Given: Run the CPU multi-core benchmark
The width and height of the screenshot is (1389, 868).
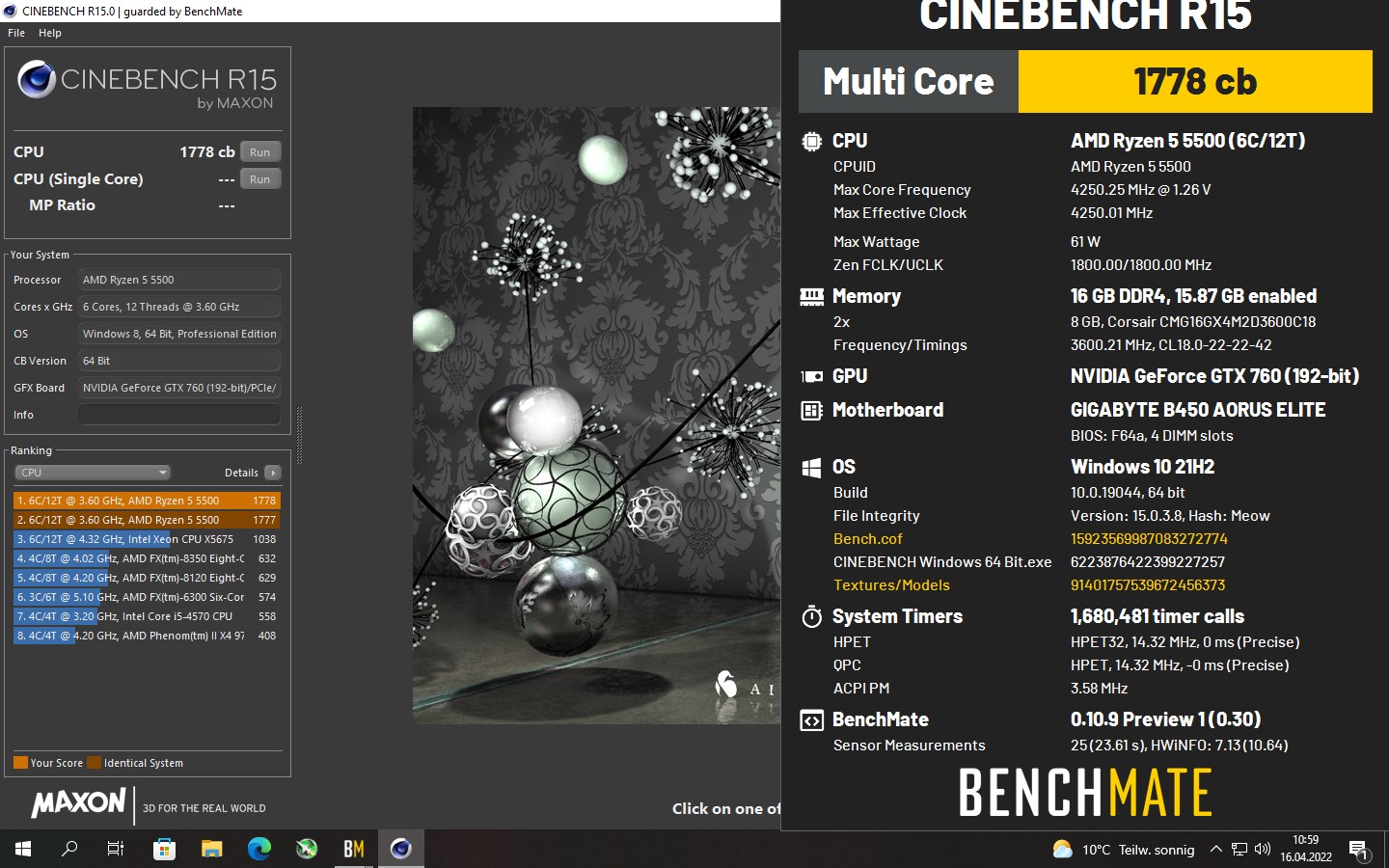Looking at the screenshot, I should point(260,152).
